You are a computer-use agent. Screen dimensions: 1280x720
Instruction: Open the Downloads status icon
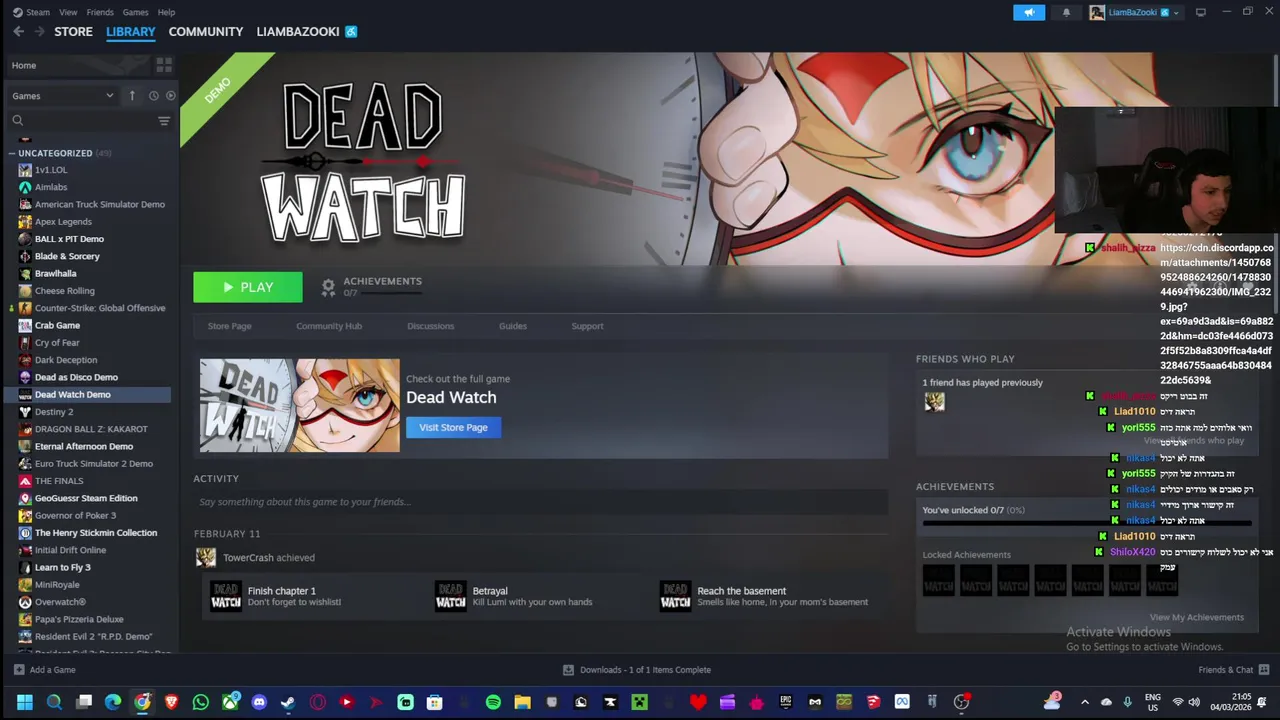pyautogui.click(x=568, y=670)
